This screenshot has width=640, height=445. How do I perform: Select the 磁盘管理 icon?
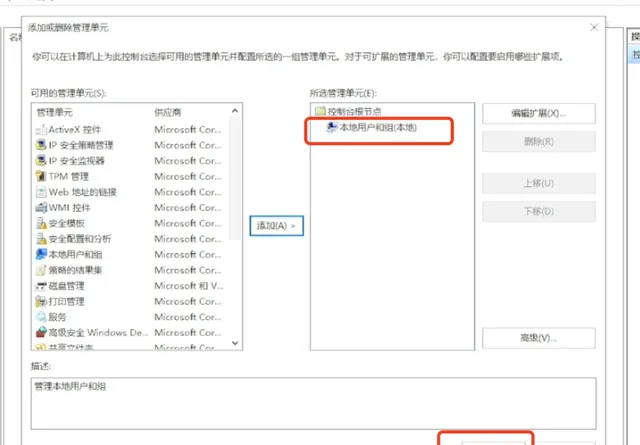point(41,286)
